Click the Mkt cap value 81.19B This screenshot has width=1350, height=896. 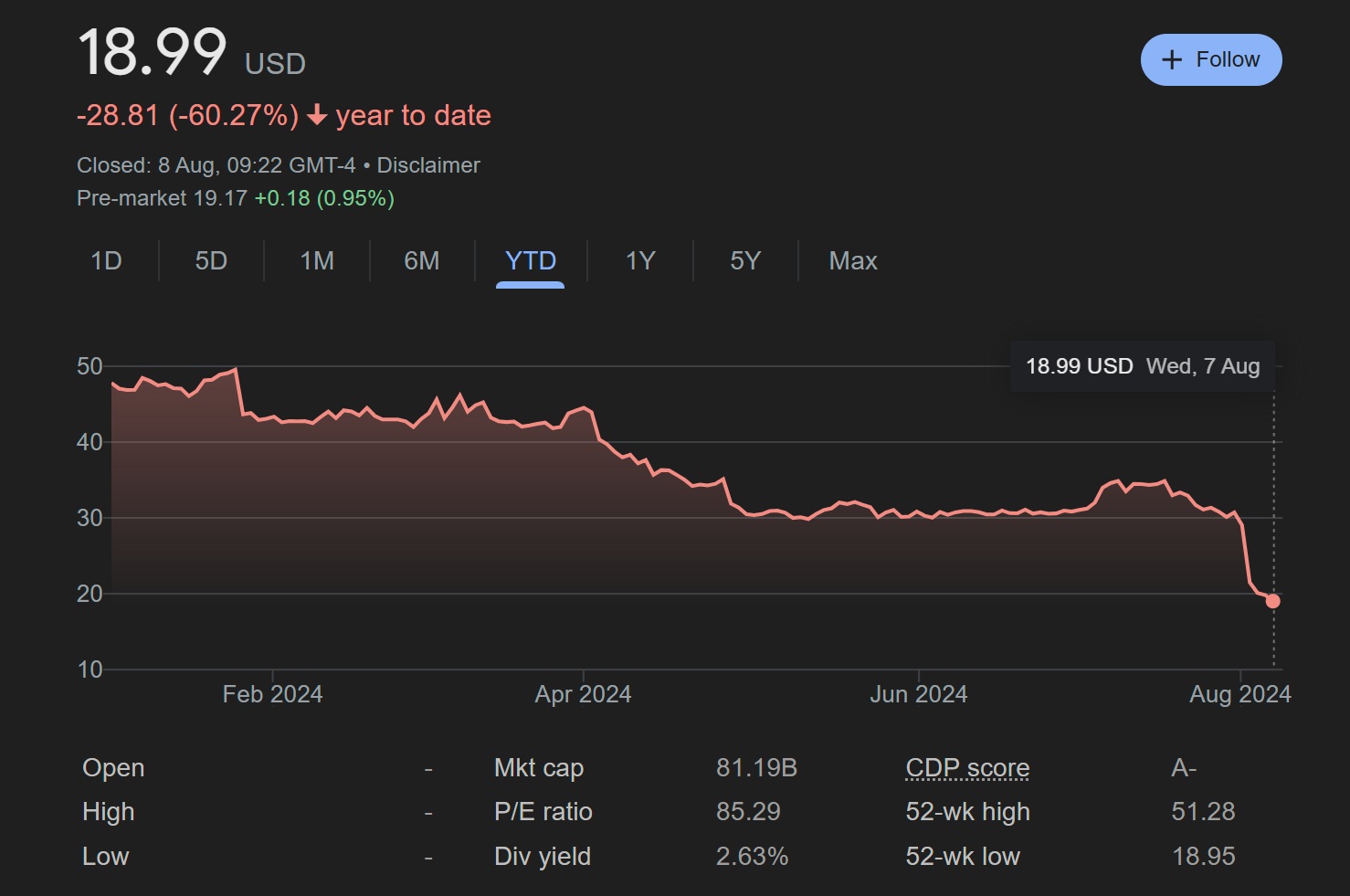[x=756, y=768]
